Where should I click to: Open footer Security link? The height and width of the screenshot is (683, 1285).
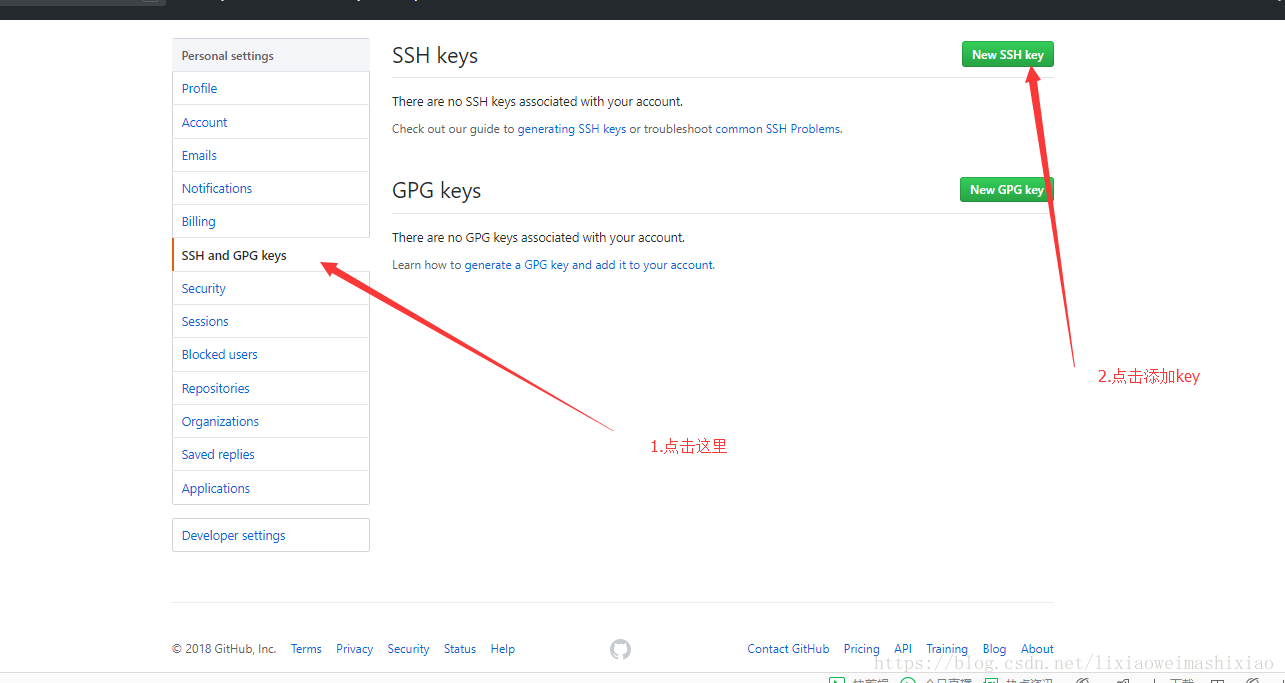tap(408, 649)
